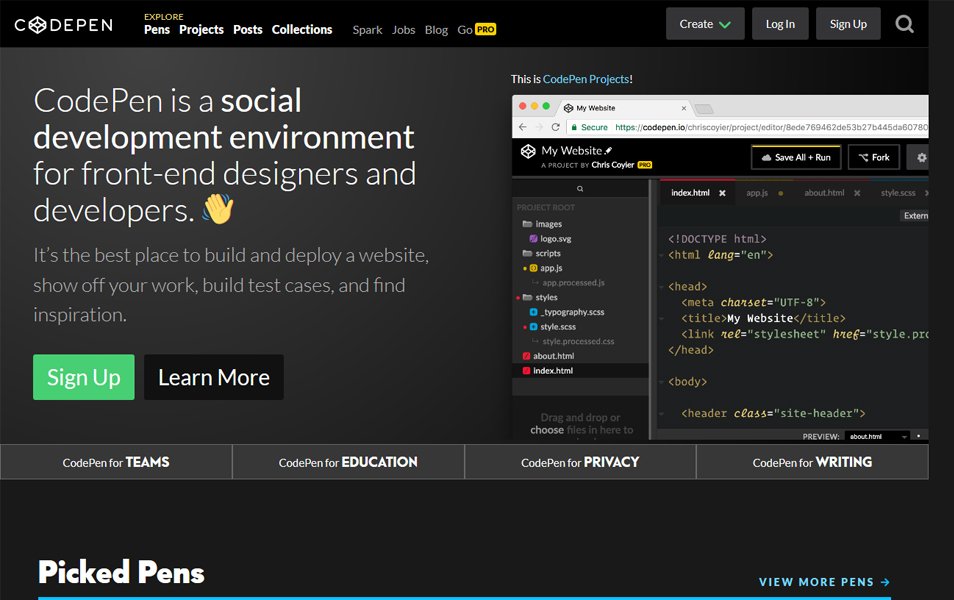Click the green lock Secure indicator
This screenshot has width=954, height=600.
589,127
